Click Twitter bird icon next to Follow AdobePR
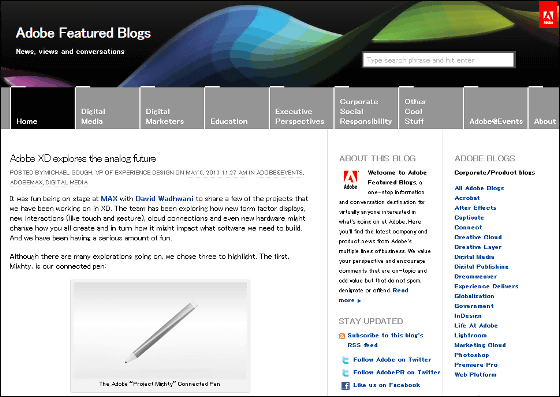Screen dimensions: 560x397 (345, 373)
